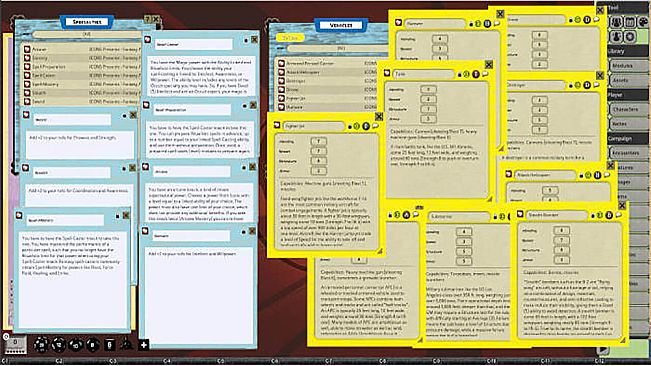This screenshot has width=651, height=366.
Task: Open the color palette icon in the Tool section
Action: pyautogui.click(x=643, y=22)
